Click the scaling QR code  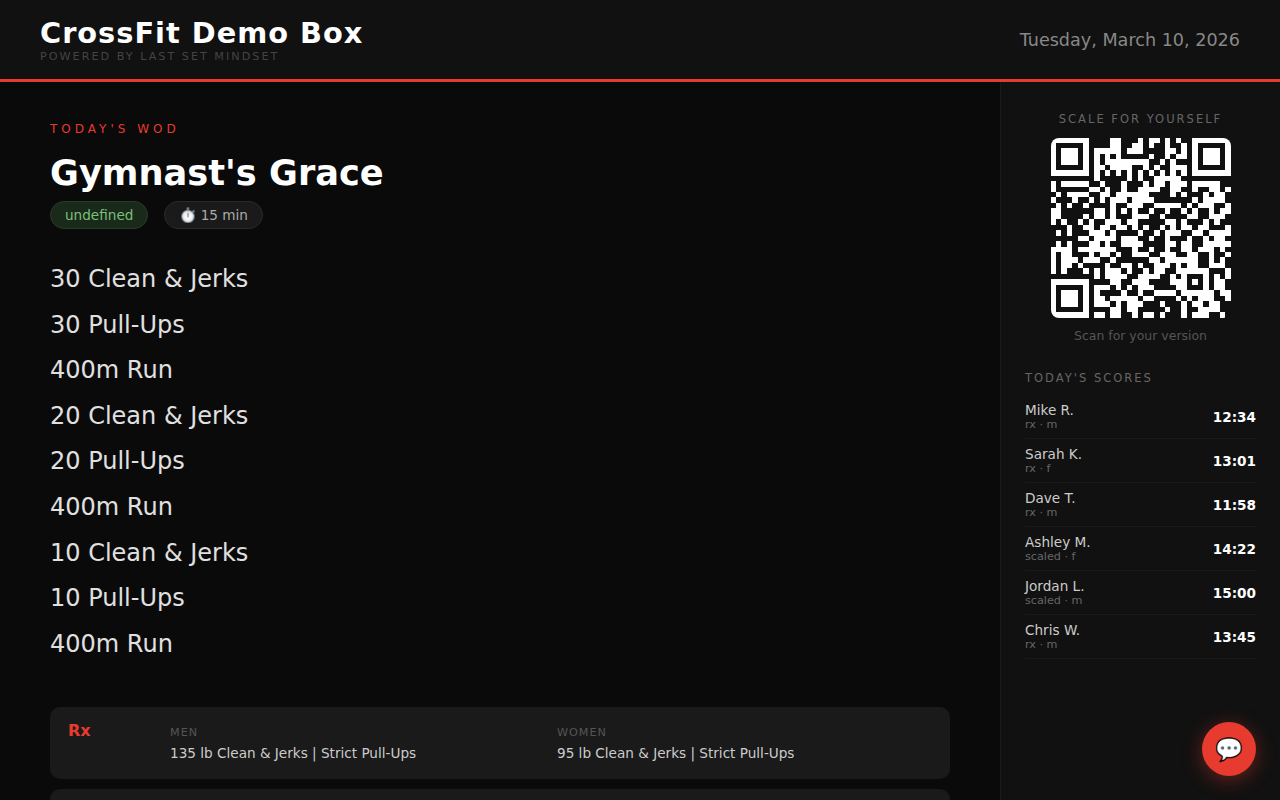pos(1140,228)
